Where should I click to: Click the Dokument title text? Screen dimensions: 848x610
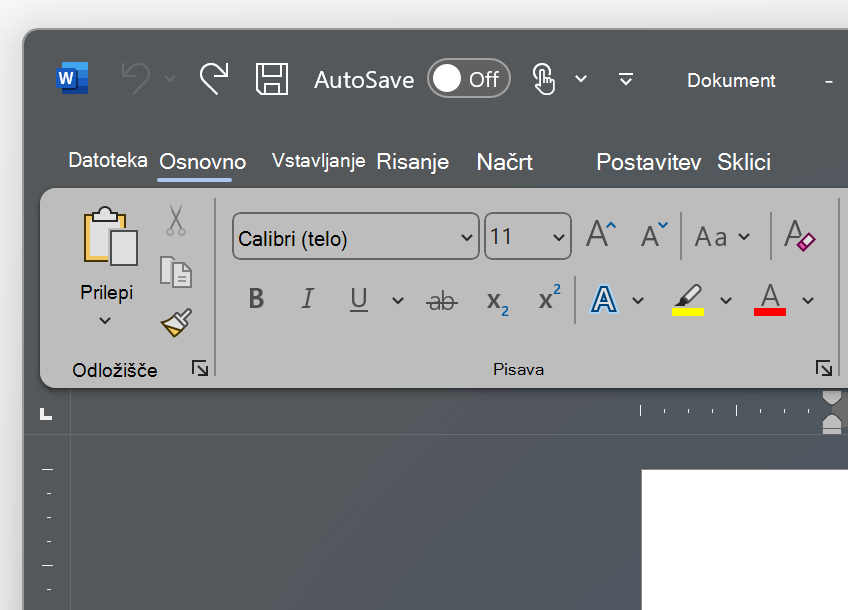pos(731,81)
